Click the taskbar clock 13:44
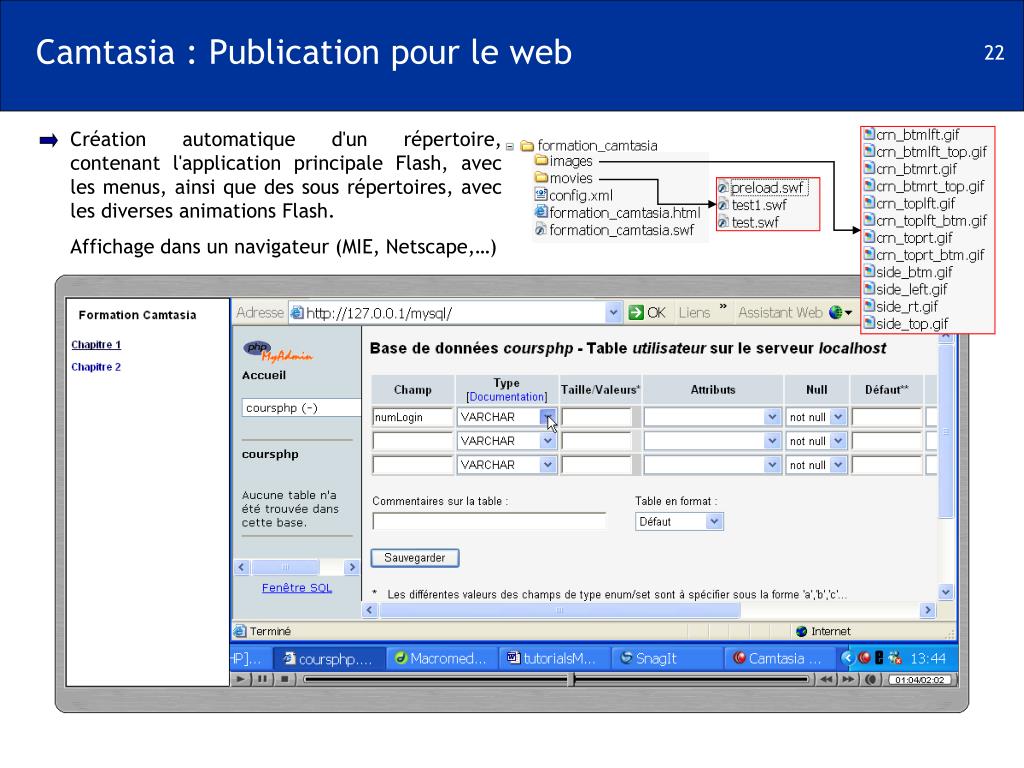 pos(927,658)
